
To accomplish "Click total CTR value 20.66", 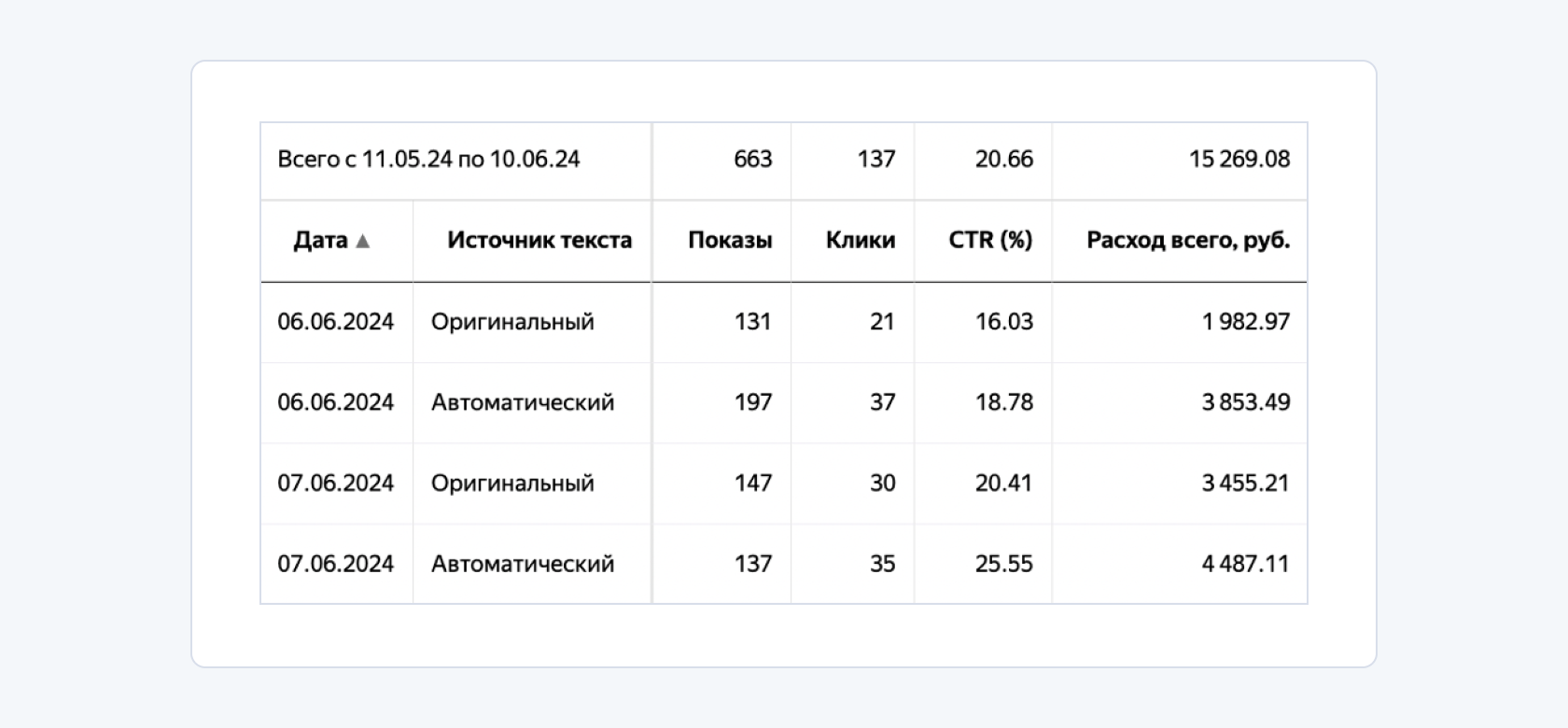I will click(1004, 159).
